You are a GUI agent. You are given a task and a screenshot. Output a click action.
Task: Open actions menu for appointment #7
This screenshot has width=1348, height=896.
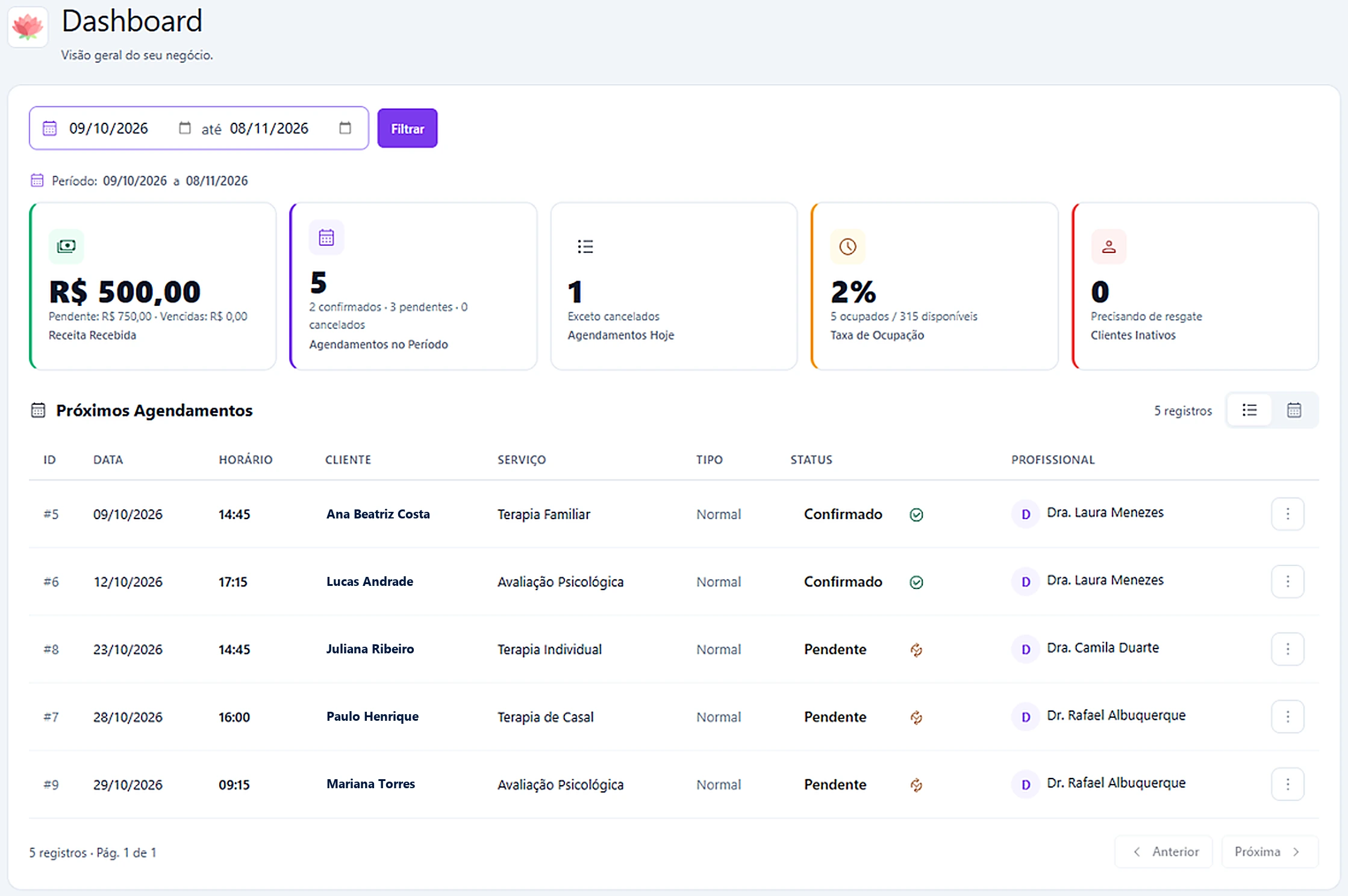coord(1288,716)
